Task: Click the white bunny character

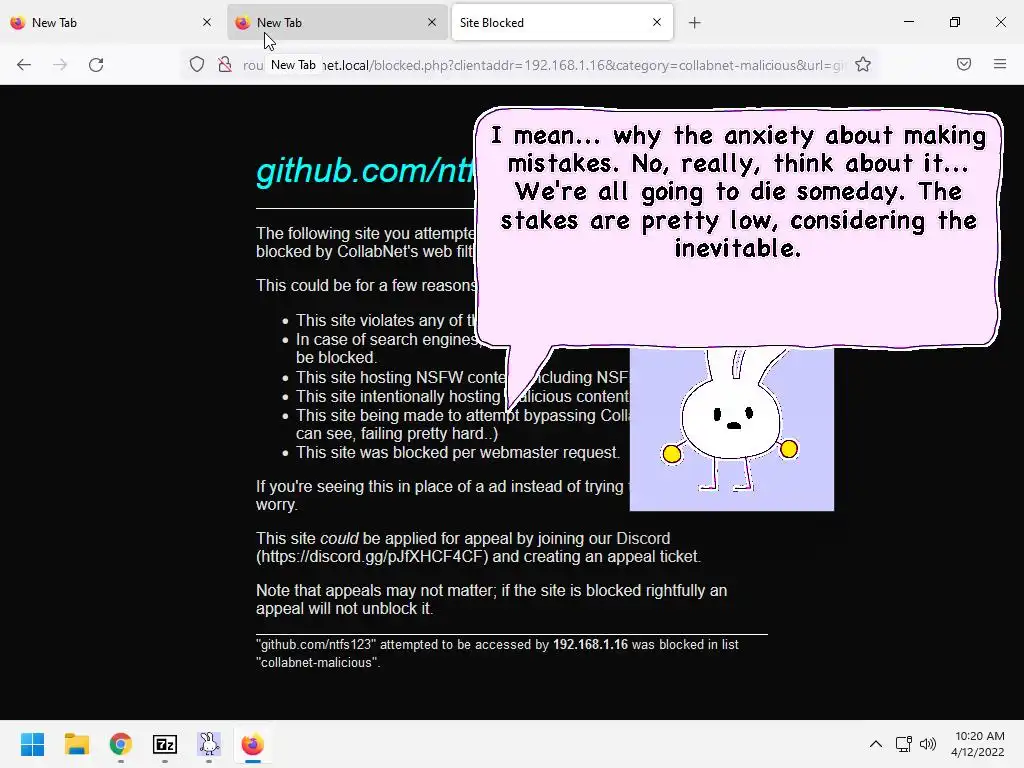Action: pos(731,424)
